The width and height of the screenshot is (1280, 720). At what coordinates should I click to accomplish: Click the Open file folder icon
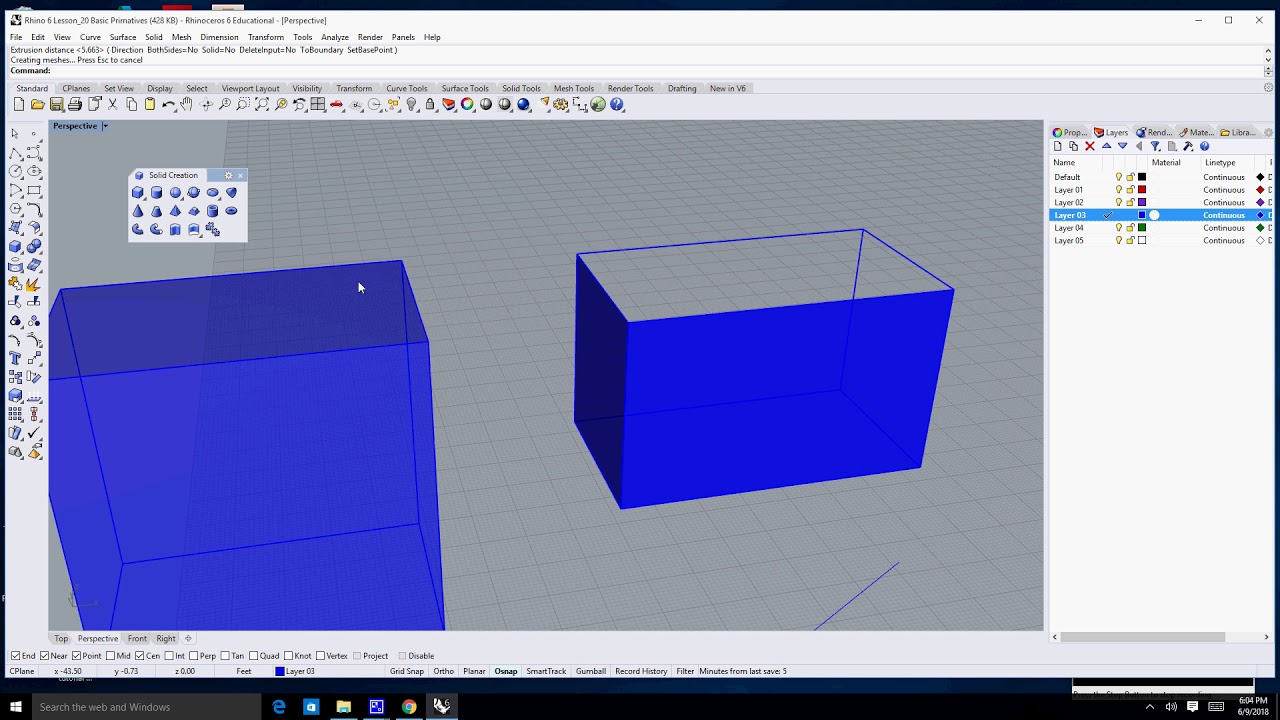[37, 104]
